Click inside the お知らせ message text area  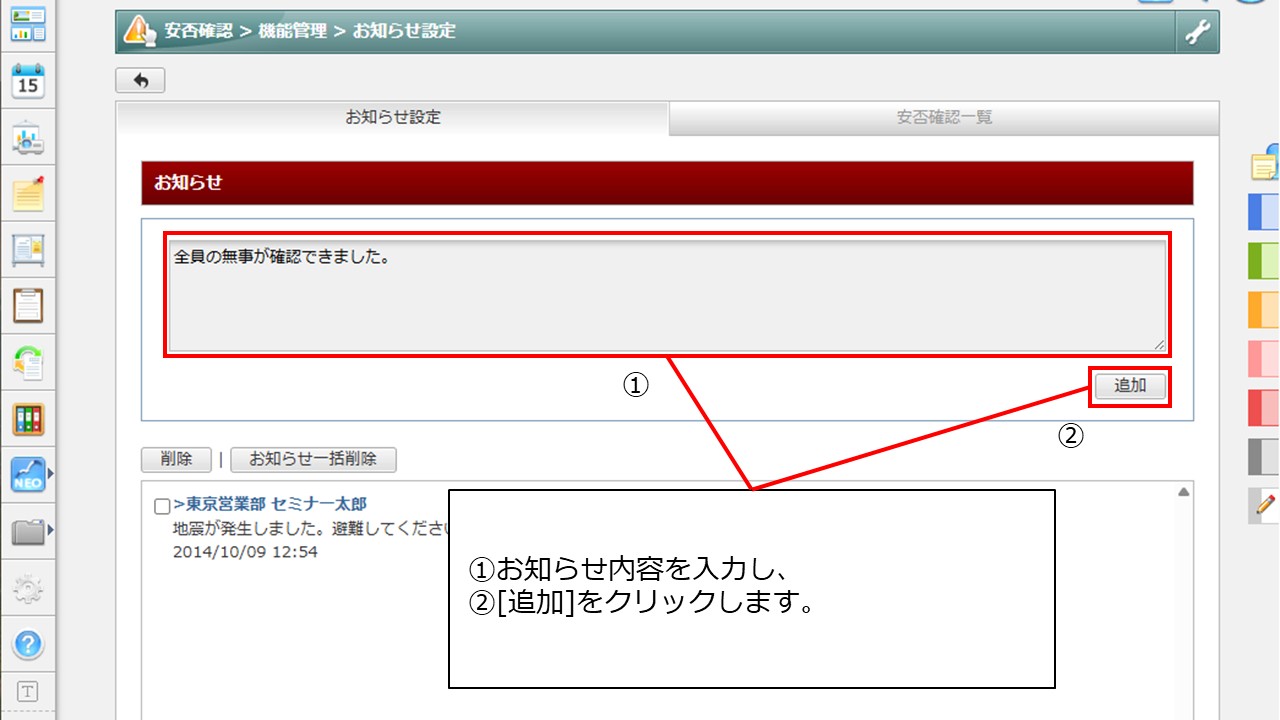tap(667, 295)
